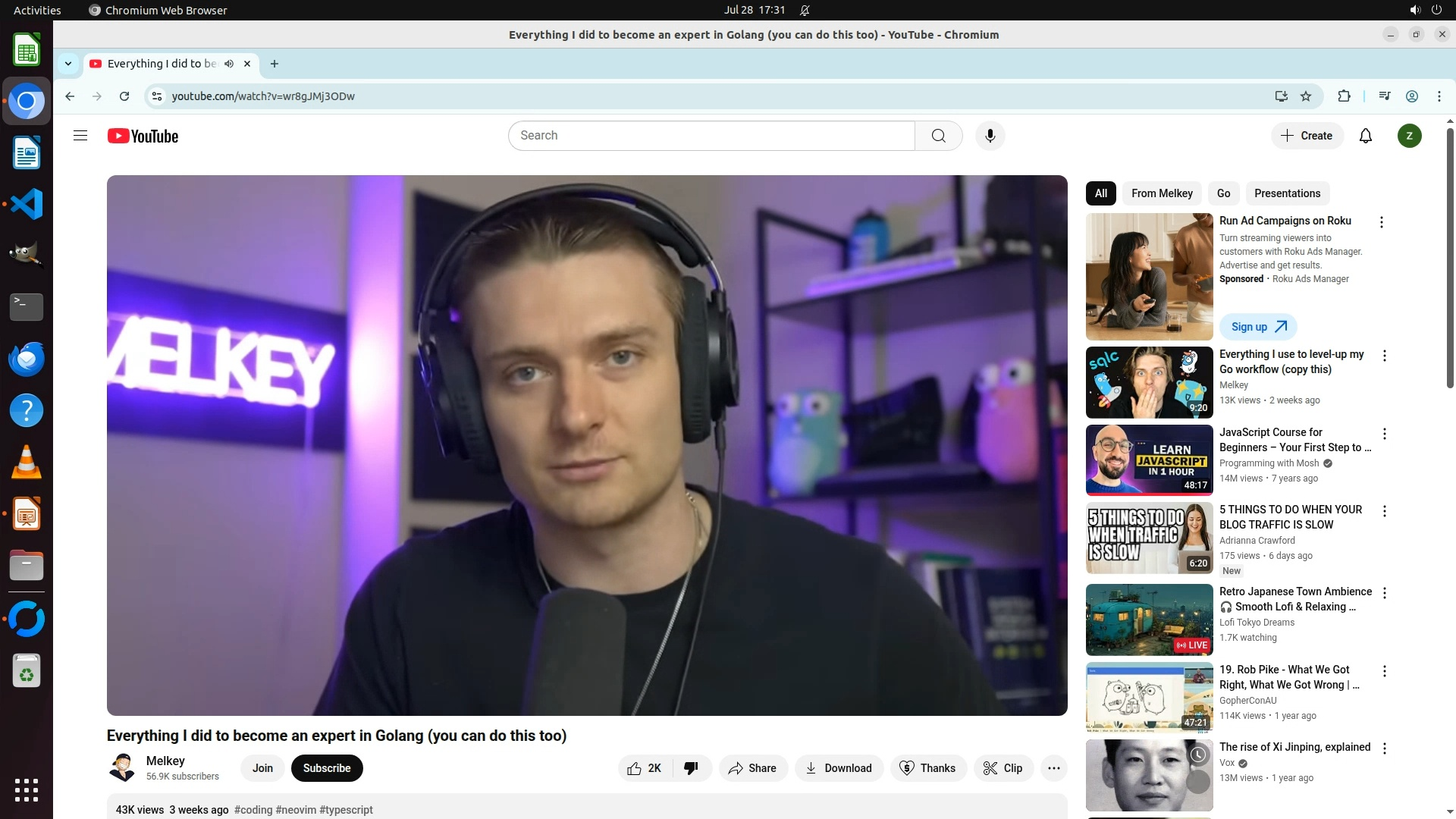
Task: Select the Presentations filter chip
Action: (x=1287, y=193)
